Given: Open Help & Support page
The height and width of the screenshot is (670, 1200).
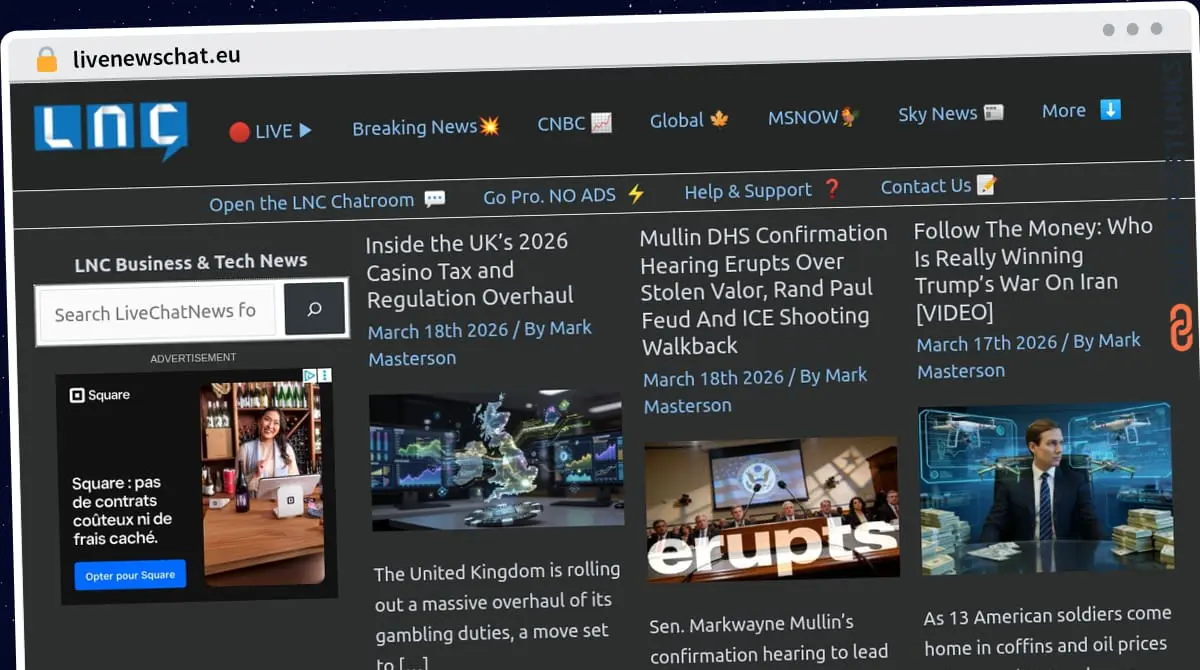Looking at the screenshot, I should 762,190.
